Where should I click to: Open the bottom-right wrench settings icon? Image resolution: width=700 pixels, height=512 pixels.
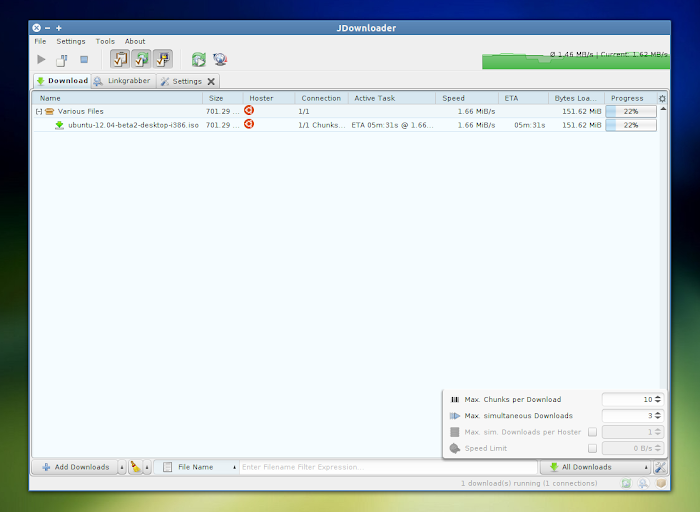coord(660,467)
